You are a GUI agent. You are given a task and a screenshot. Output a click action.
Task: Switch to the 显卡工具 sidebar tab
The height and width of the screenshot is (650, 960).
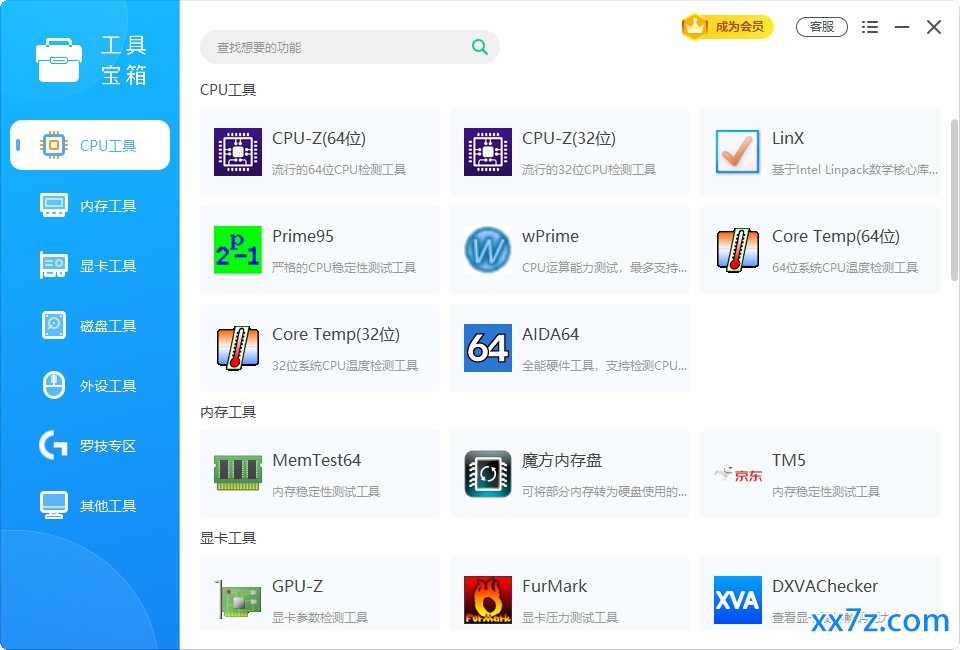[x=90, y=265]
